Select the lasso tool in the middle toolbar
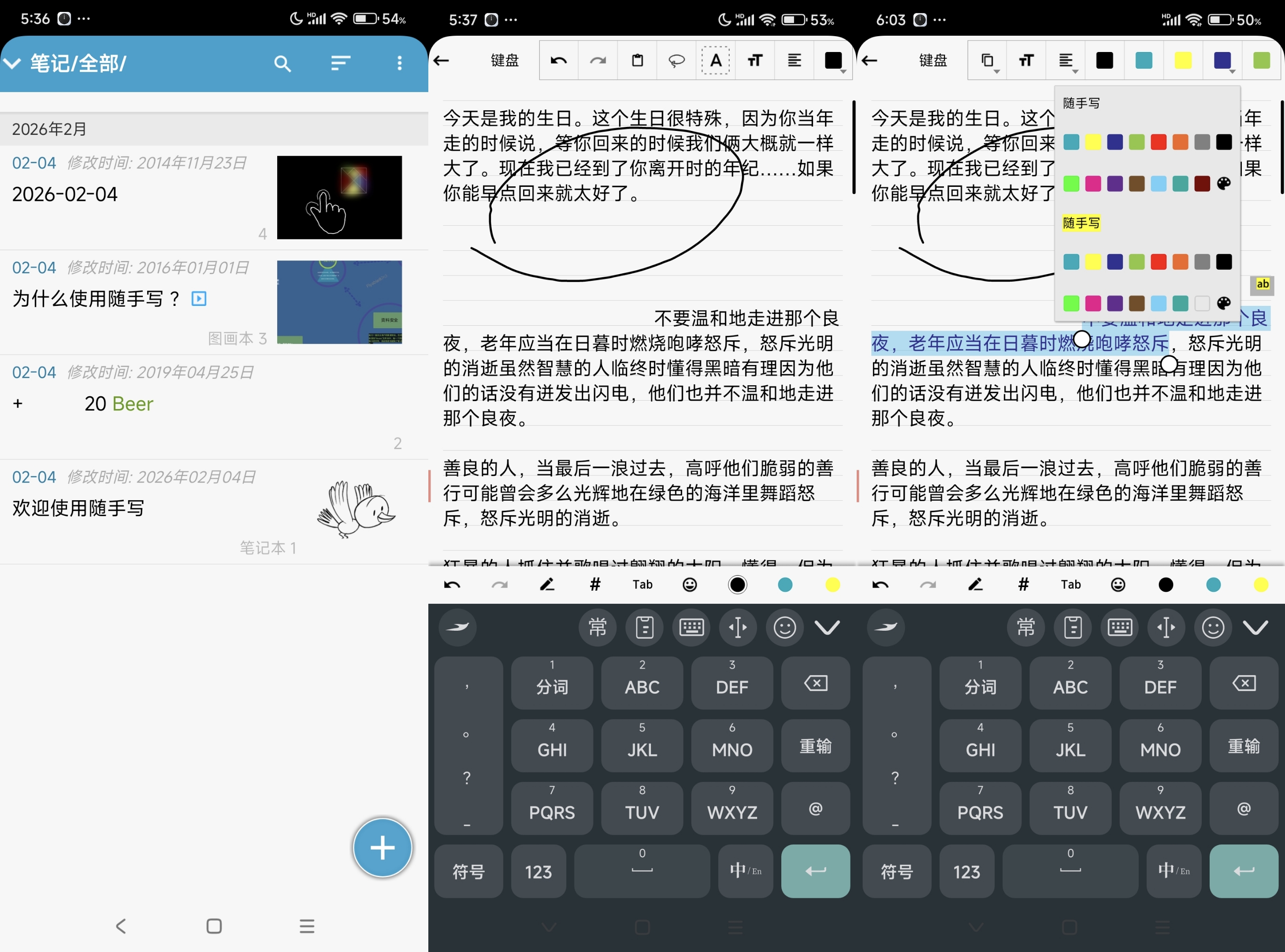This screenshot has height=952, width=1285. [x=676, y=60]
